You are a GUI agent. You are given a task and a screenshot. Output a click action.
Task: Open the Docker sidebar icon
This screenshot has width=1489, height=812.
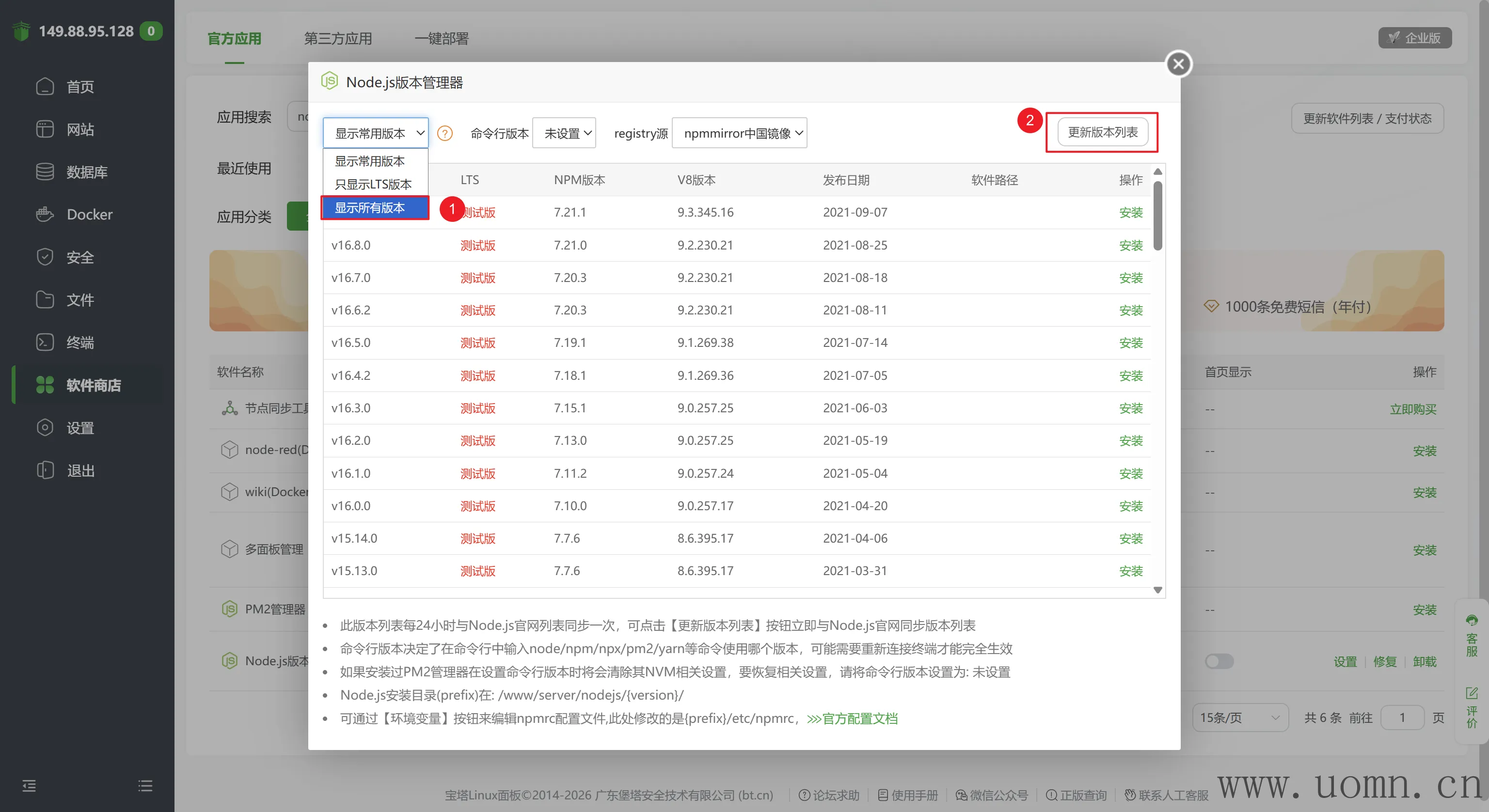[x=45, y=215]
